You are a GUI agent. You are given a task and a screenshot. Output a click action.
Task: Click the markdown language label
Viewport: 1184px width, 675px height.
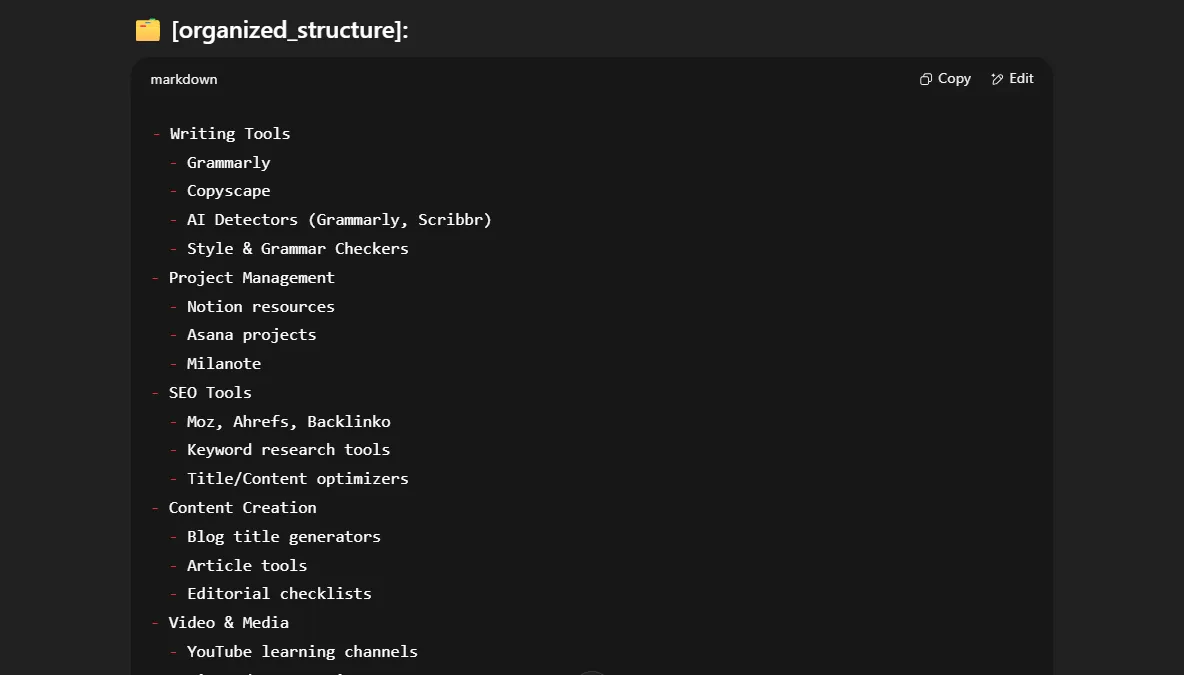tap(183, 79)
